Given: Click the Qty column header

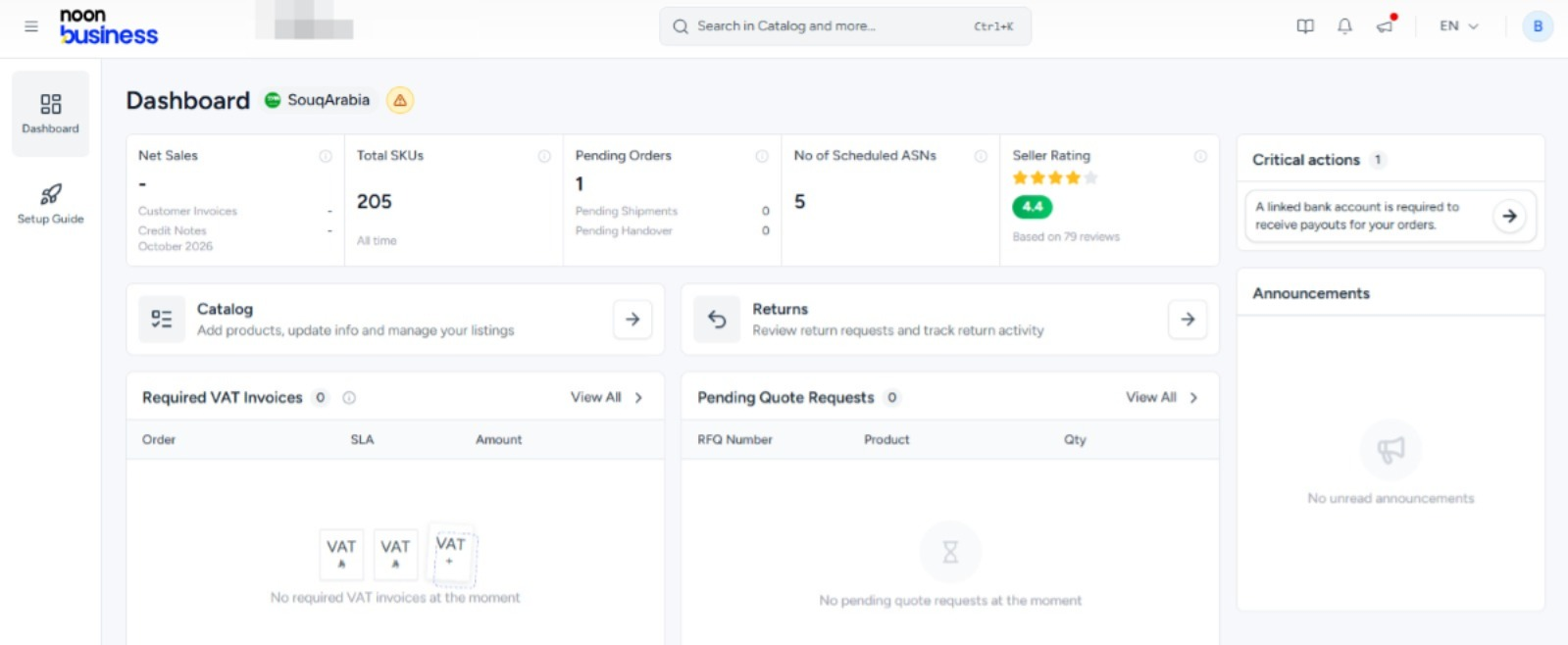Looking at the screenshot, I should [x=1075, y=439].
